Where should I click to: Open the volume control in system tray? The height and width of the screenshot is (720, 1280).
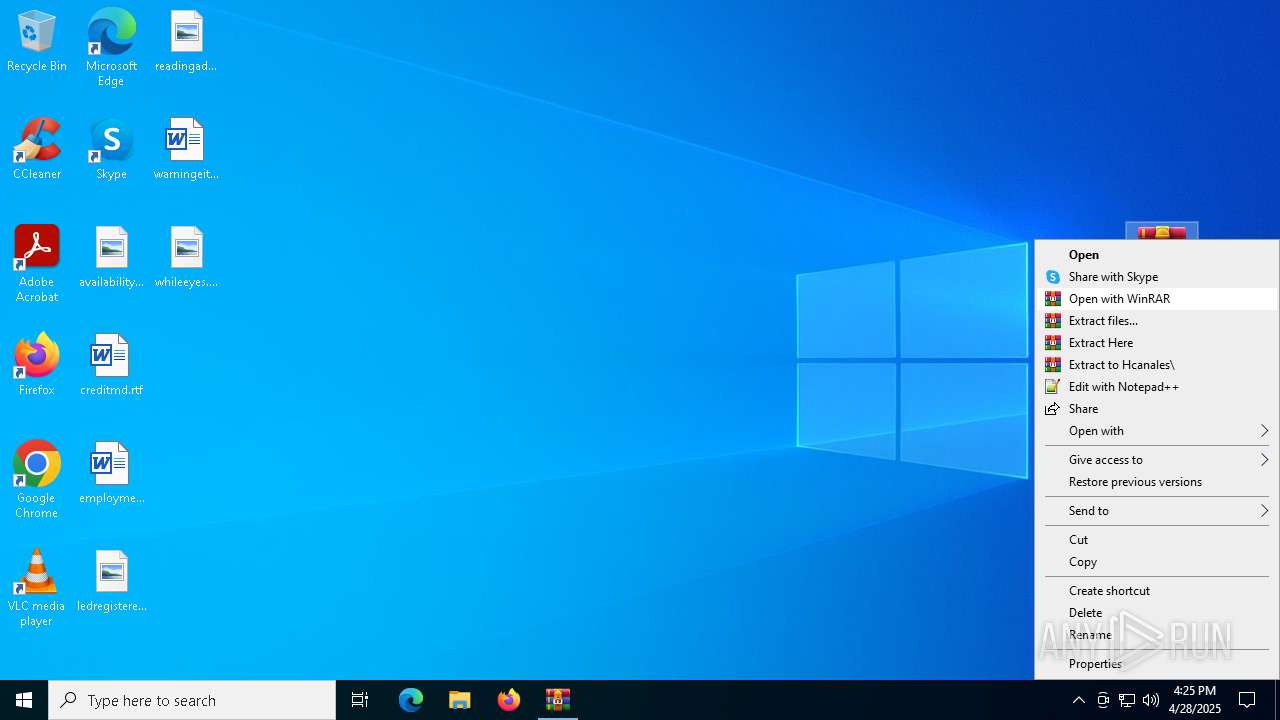1150,700
